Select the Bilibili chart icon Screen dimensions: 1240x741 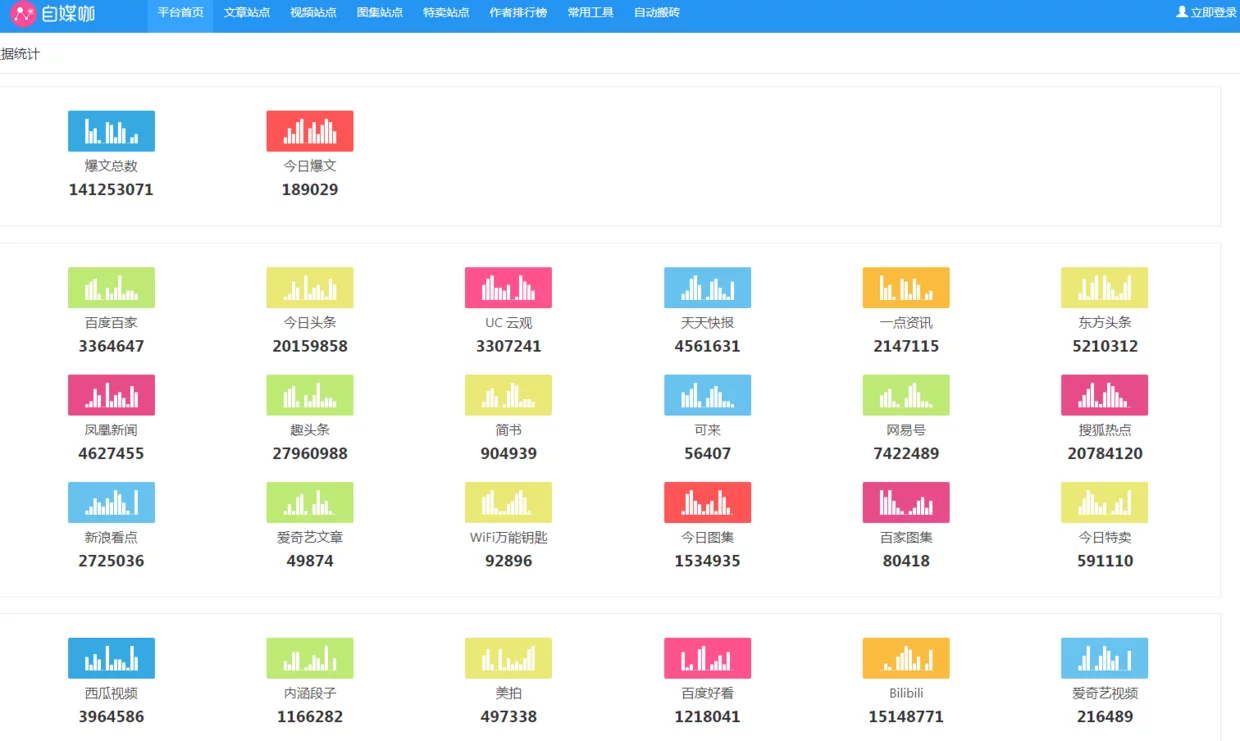pyautogui.click(x=906, y=658)
